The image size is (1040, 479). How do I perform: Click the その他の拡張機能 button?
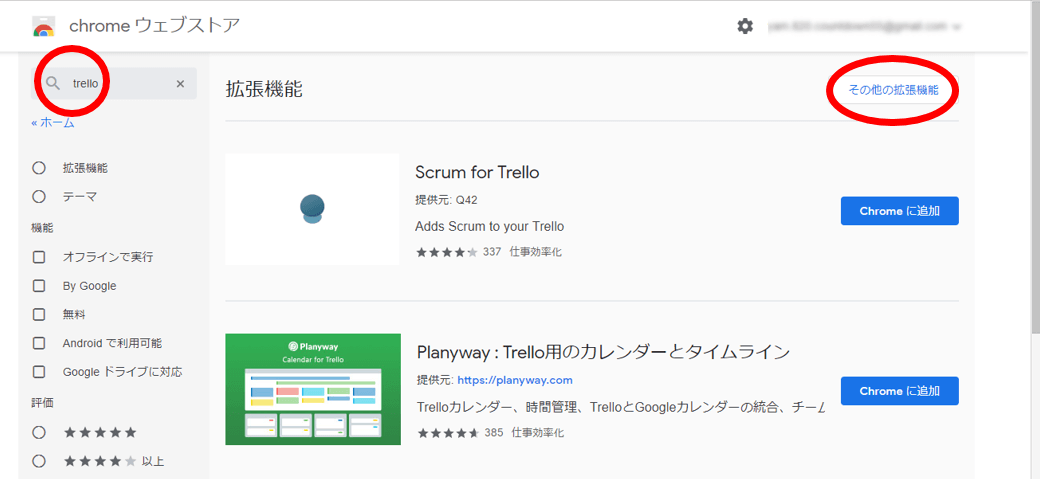[893, 90]
